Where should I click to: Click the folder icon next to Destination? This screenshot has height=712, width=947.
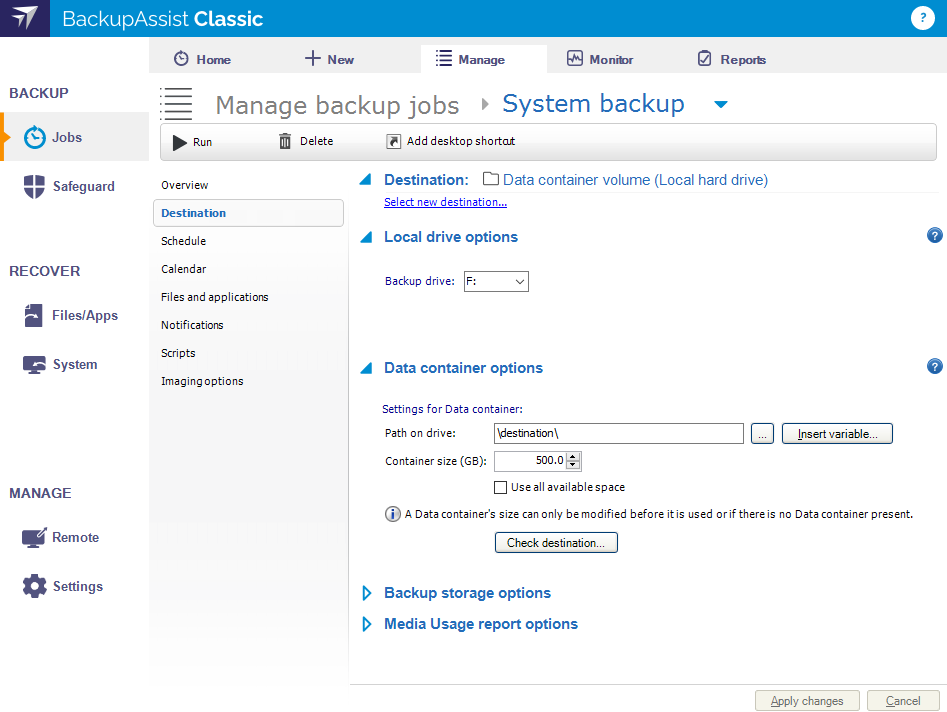pos(491,179)
